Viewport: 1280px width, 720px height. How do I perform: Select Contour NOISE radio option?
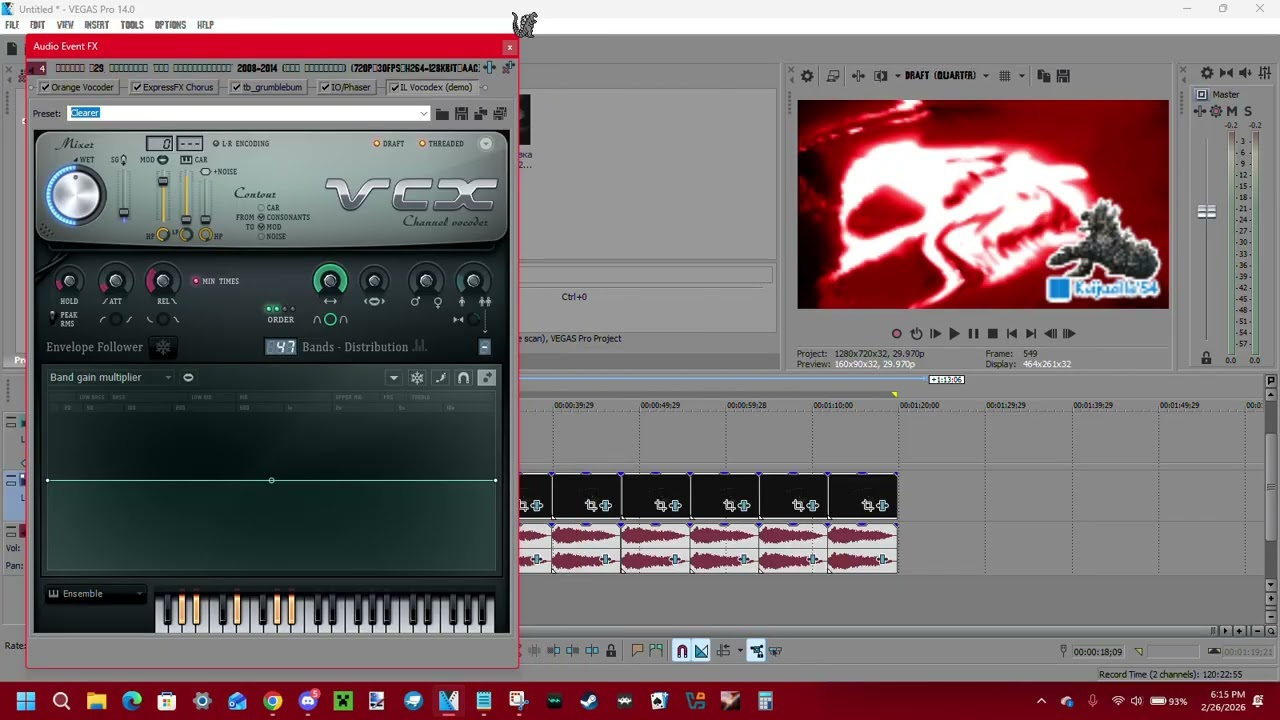[x=262, y=236]
